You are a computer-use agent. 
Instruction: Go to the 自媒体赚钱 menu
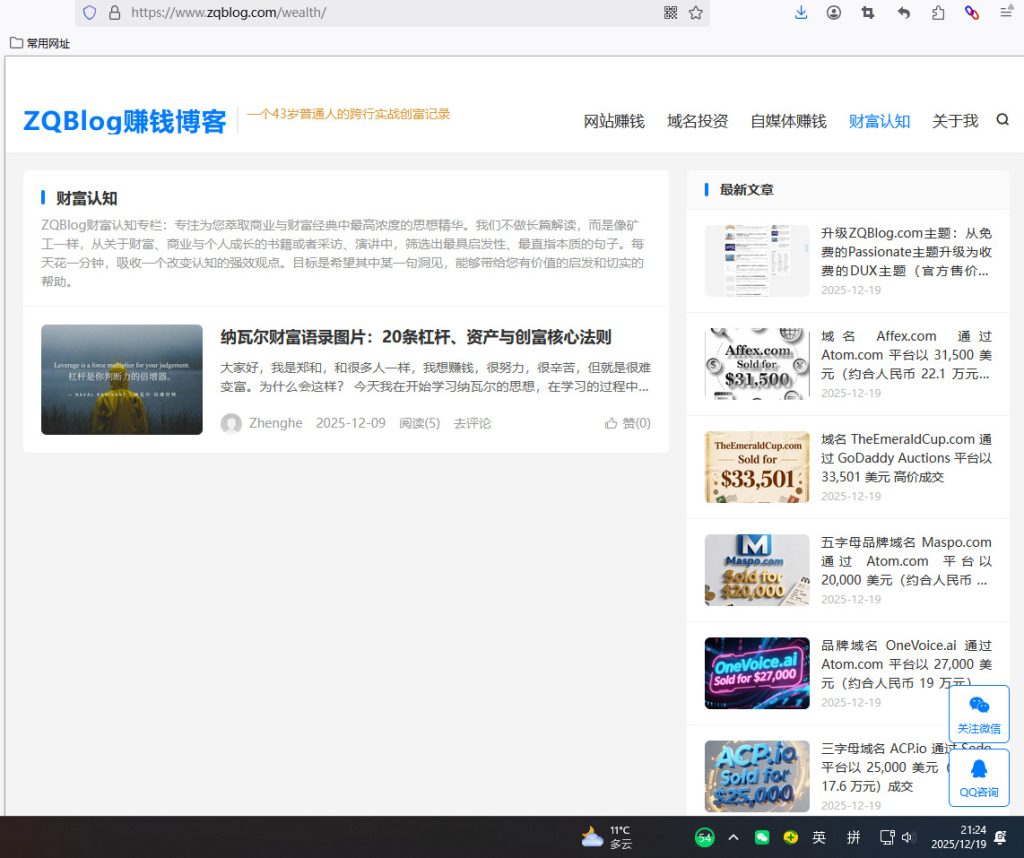click(788, 121)
